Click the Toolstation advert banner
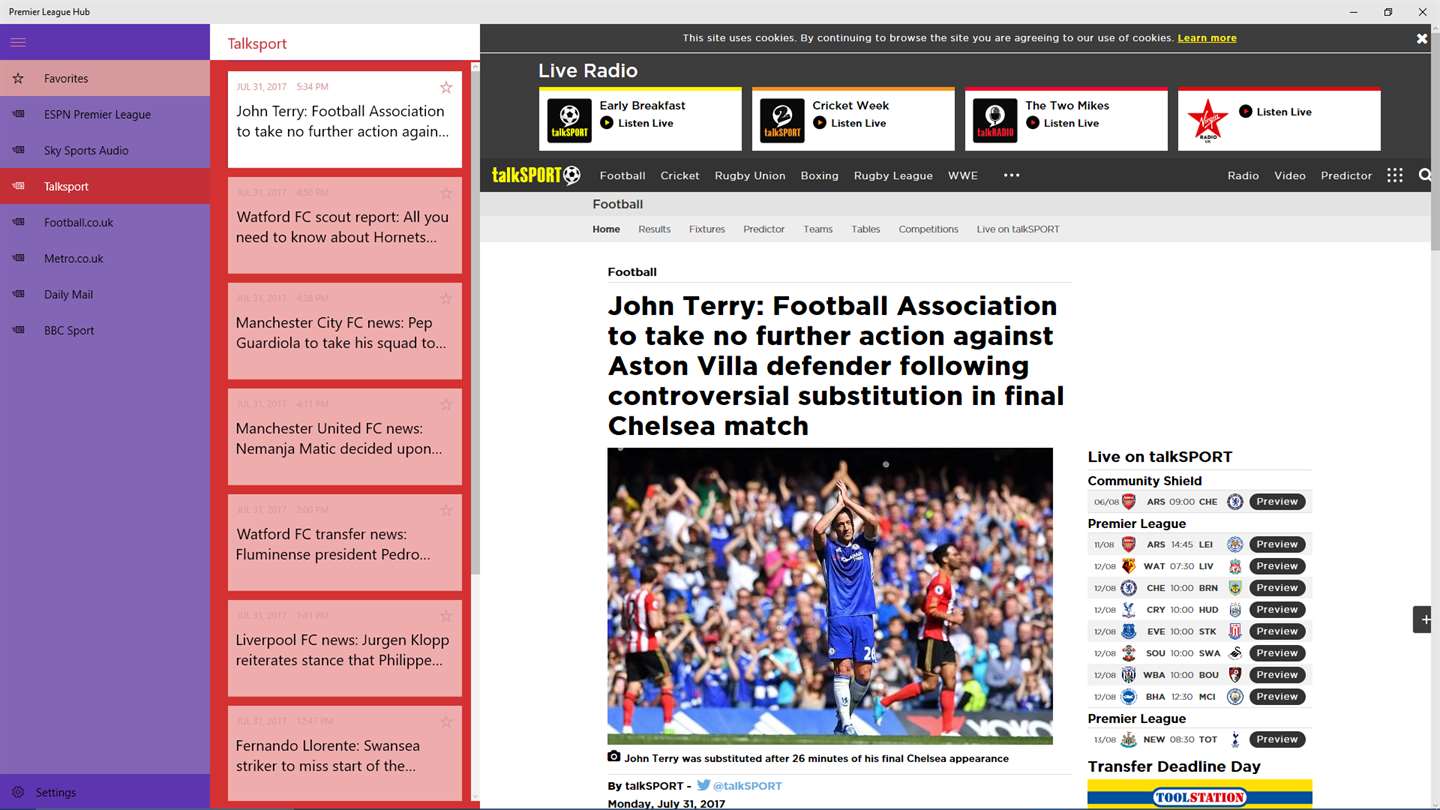 point(1200,795)
